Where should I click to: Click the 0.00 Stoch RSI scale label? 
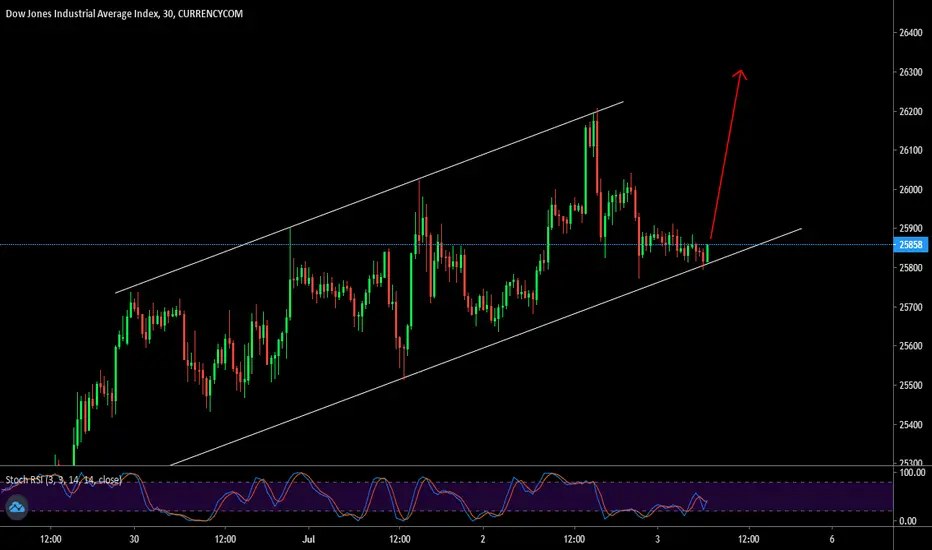coord(908,521)
